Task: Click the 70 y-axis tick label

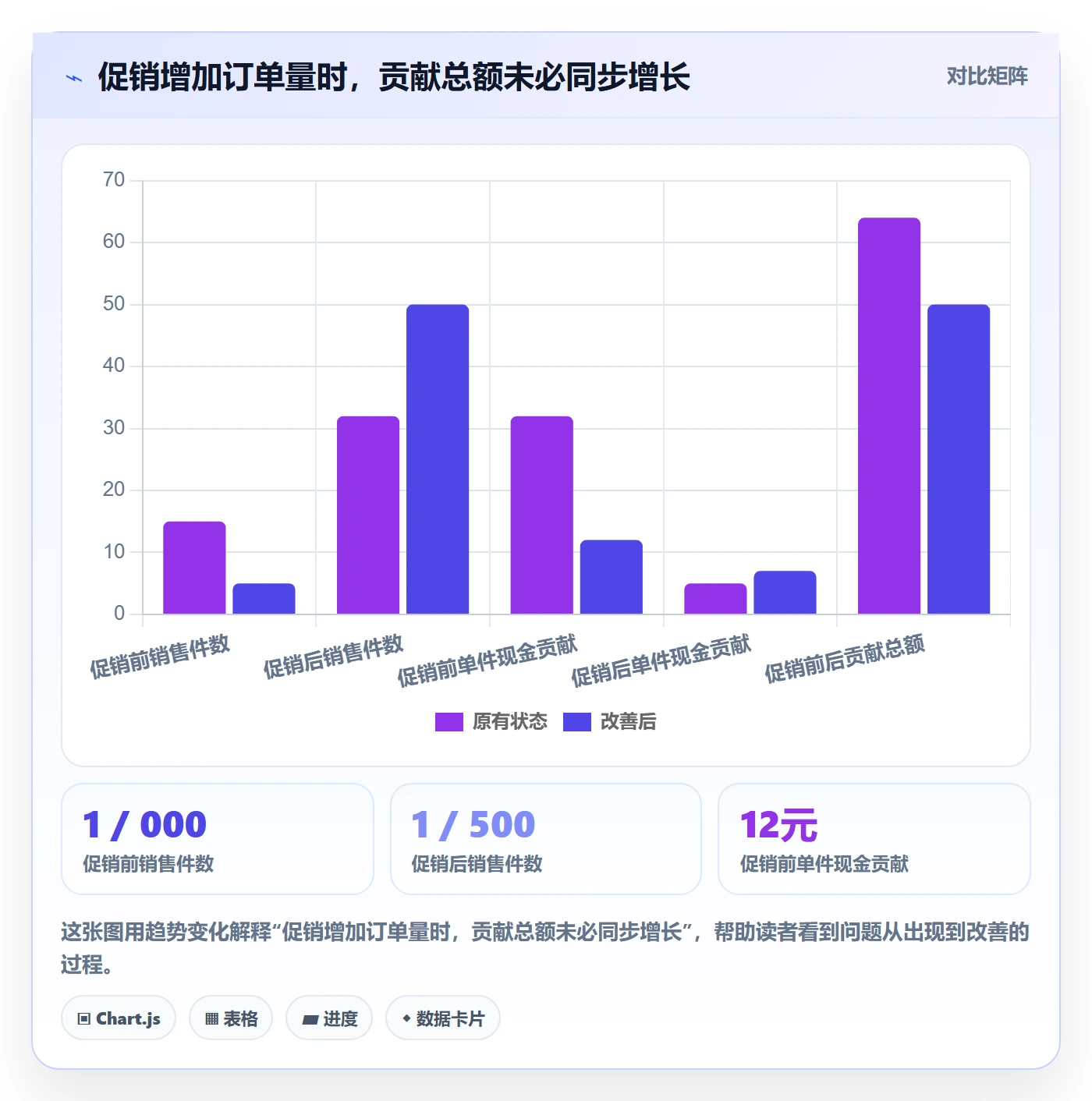Action: [114, 180]
